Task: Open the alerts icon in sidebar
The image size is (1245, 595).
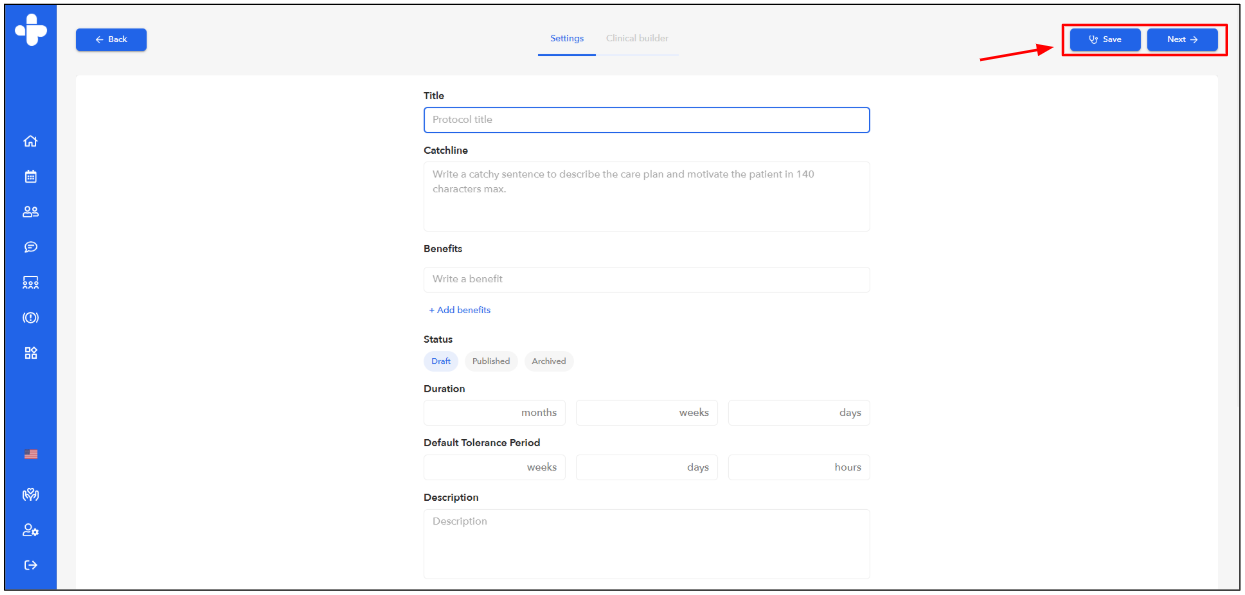Action: point(31,318)
